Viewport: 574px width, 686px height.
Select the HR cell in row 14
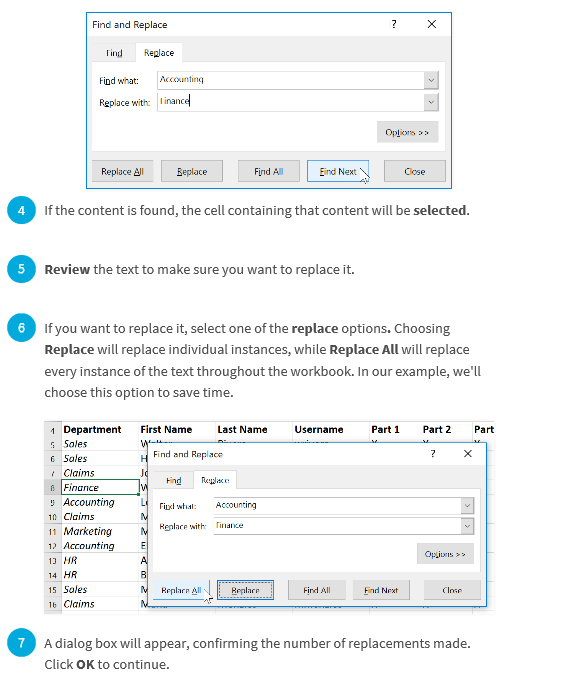100,574
